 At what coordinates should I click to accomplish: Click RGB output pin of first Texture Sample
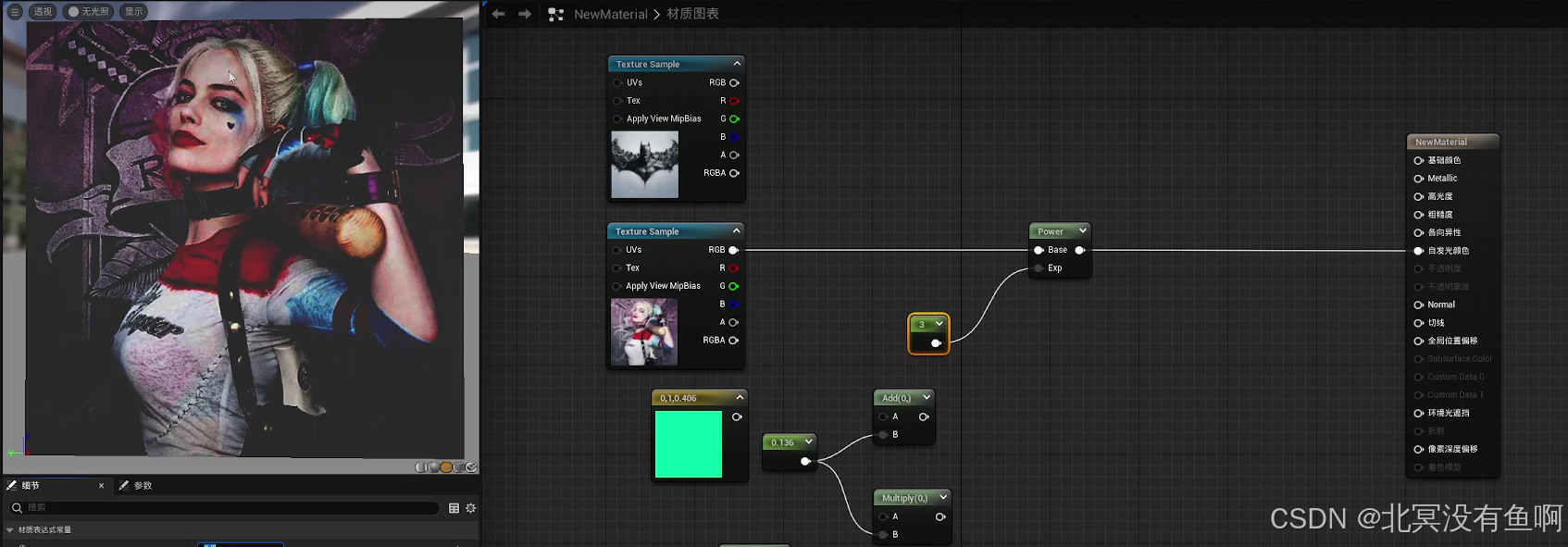734,82
